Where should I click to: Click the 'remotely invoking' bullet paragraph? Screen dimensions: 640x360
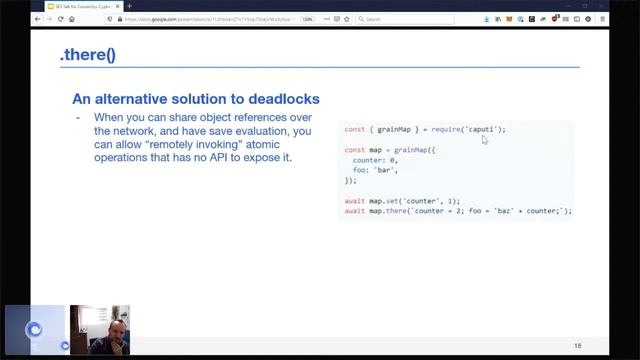[202, 138]
